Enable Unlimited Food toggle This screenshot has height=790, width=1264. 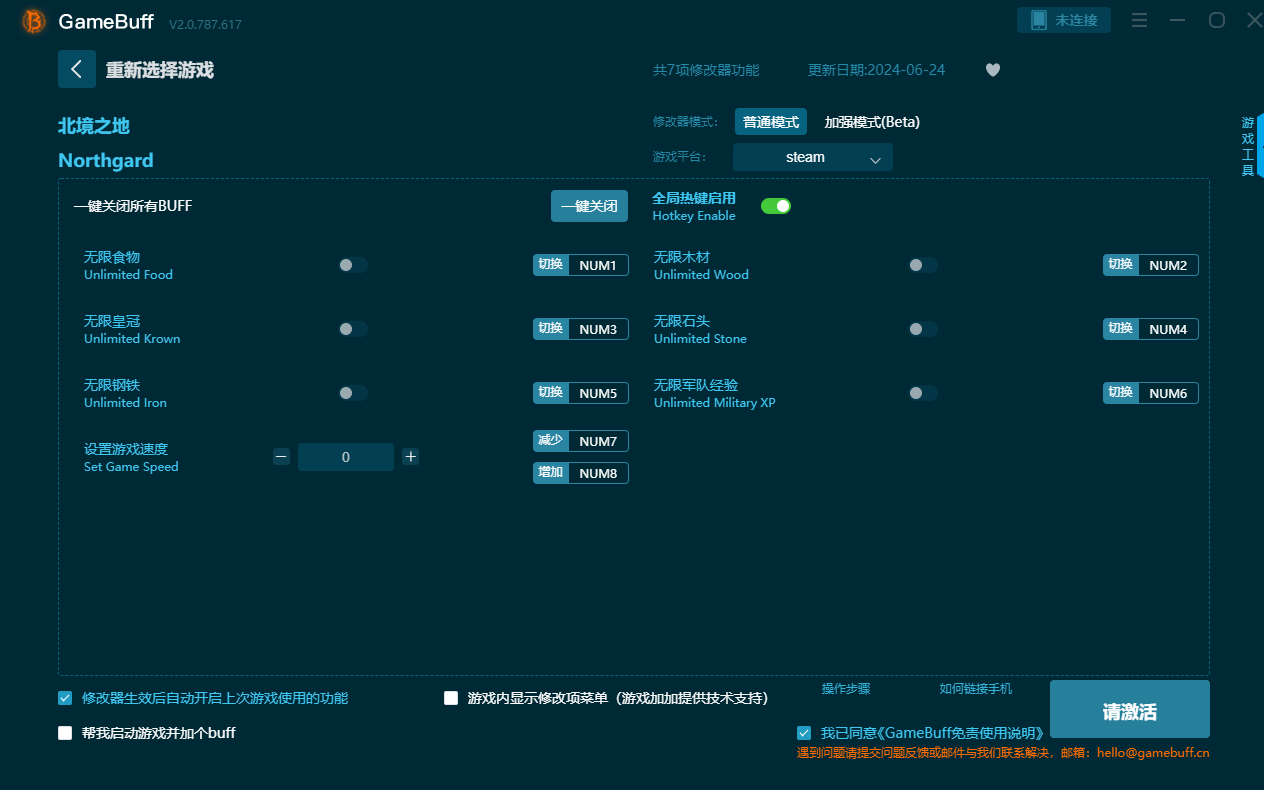(353, 265)
